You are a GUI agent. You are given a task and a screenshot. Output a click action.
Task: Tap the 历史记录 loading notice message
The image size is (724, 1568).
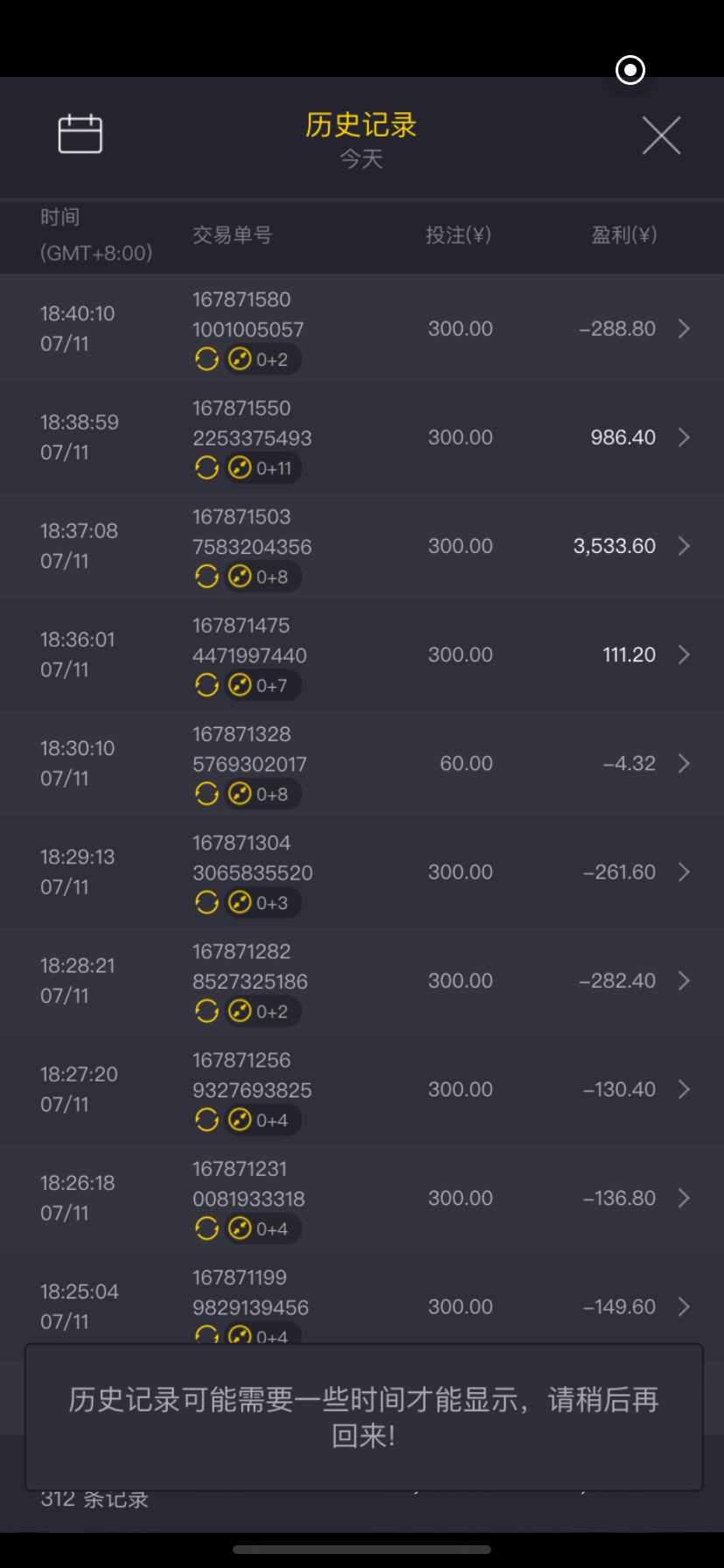363,1417
